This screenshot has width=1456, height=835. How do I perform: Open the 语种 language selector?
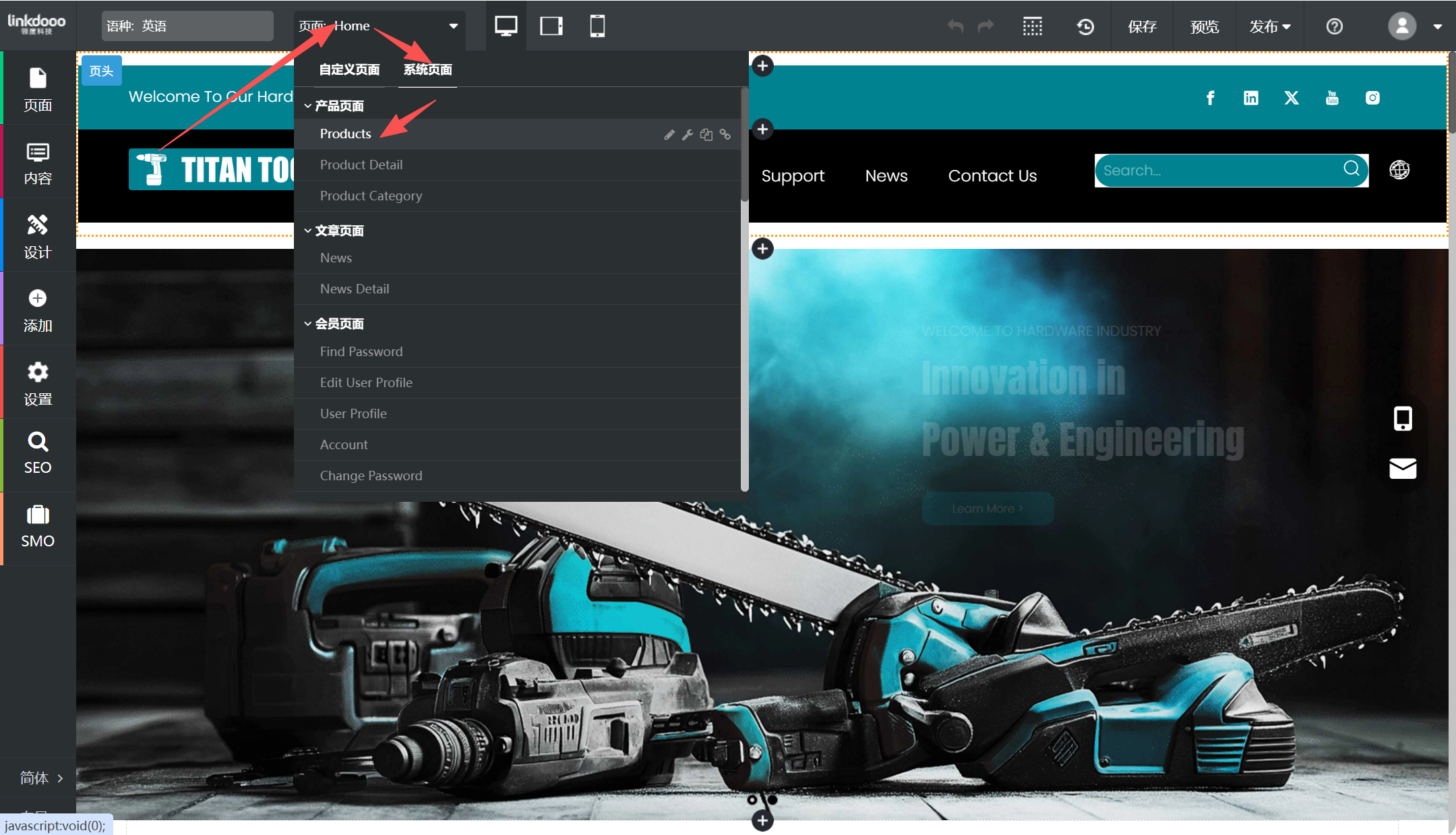tap(187, 26)
